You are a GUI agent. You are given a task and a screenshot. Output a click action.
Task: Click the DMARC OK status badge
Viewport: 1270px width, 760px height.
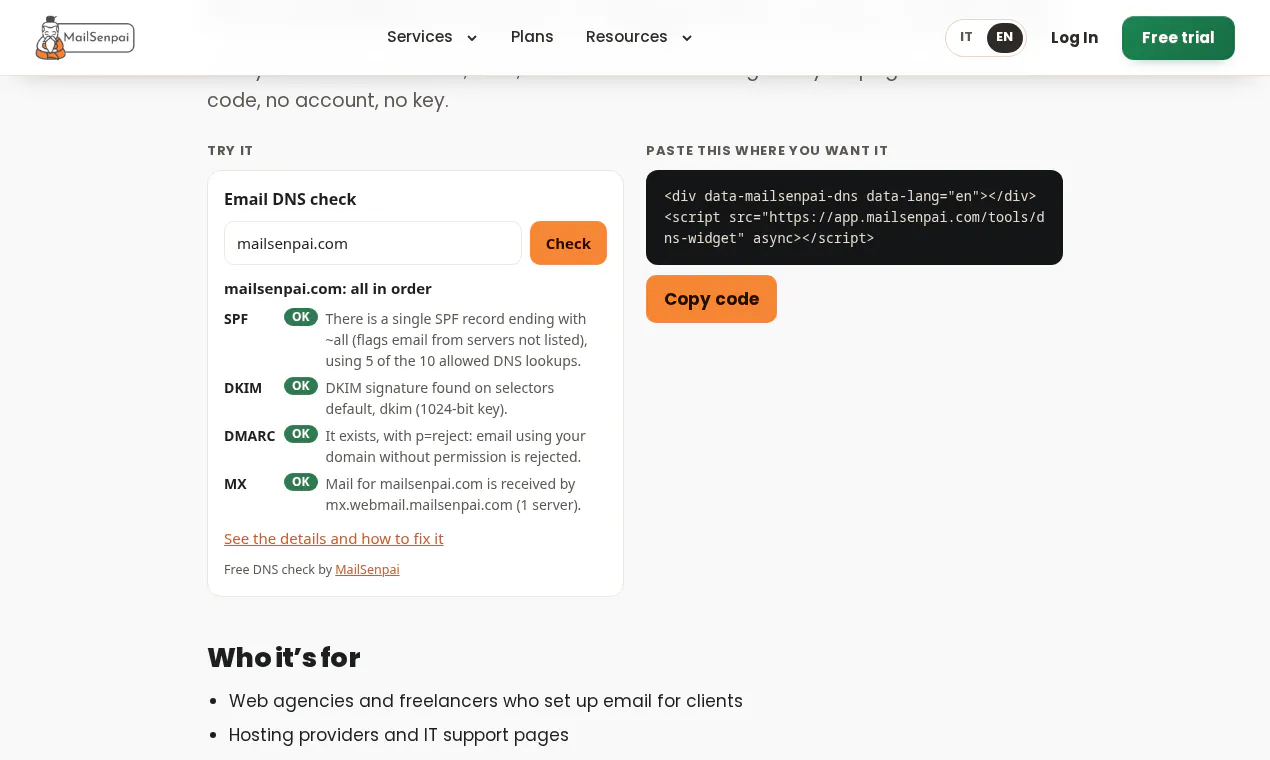[x=301, y=434]
